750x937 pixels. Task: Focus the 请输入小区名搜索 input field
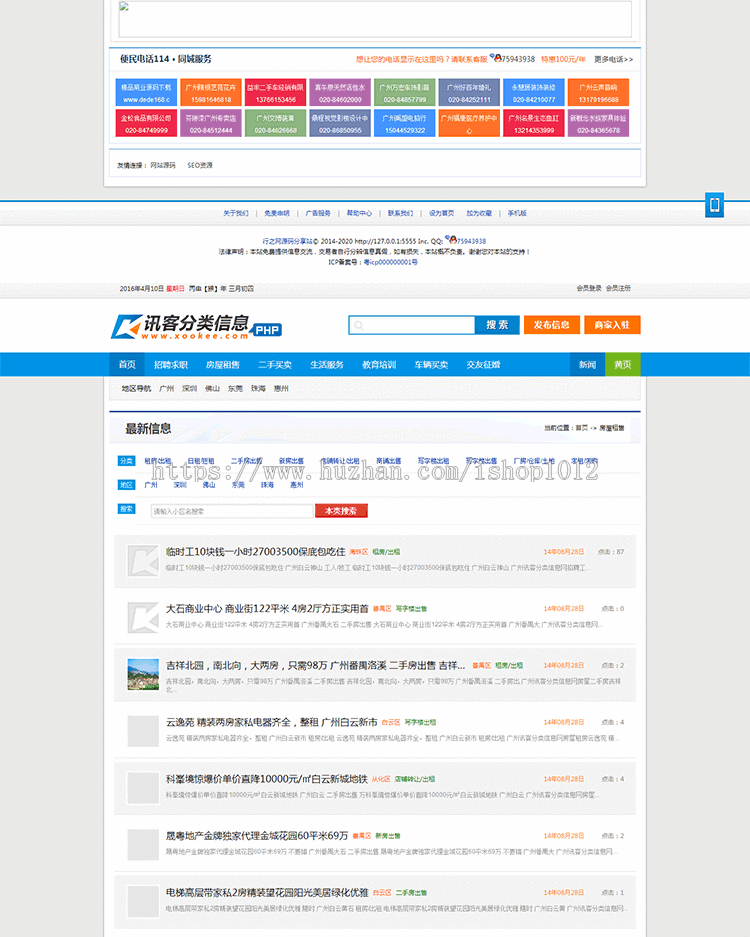coord(232,511)
